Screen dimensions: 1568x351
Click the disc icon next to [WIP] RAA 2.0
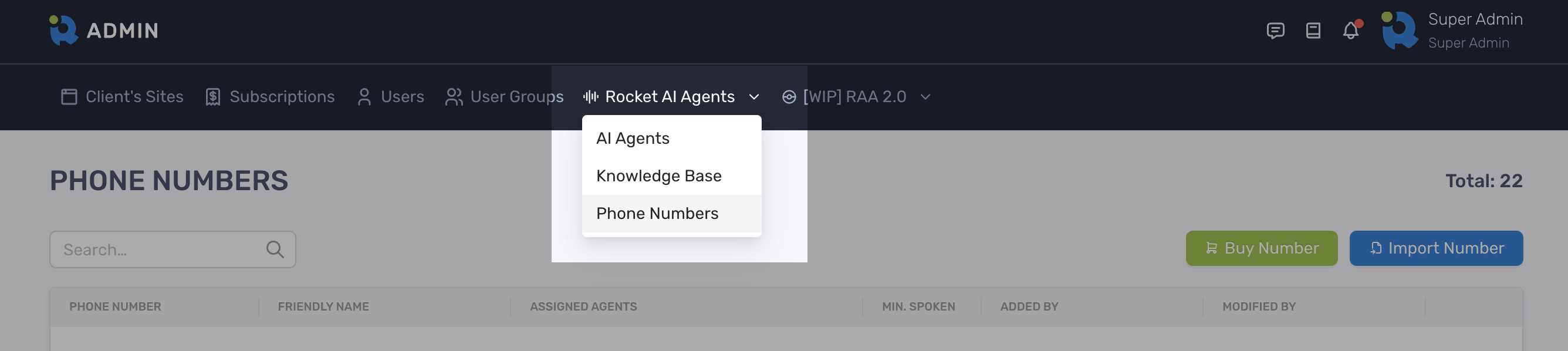point(789,96)
